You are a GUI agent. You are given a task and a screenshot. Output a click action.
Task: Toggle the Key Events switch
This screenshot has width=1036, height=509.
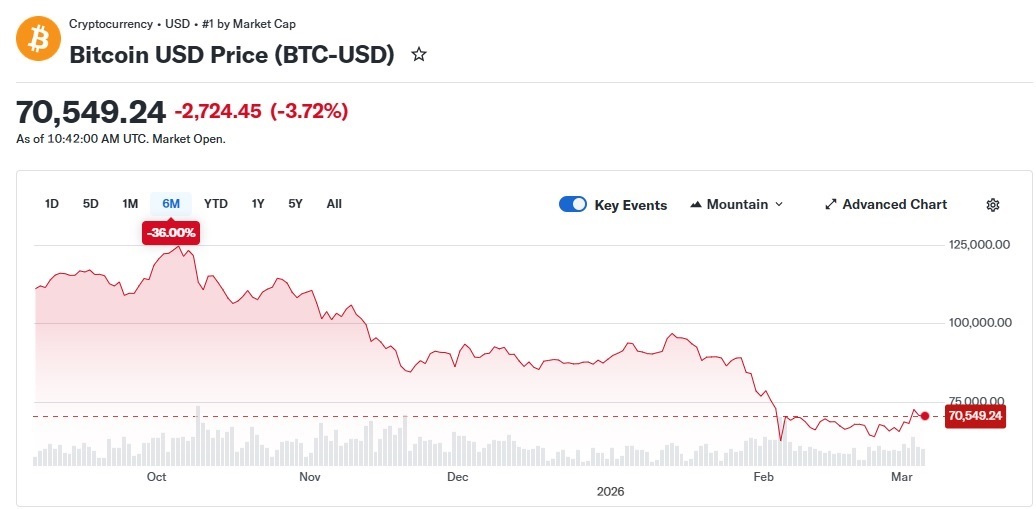(573, 205)
